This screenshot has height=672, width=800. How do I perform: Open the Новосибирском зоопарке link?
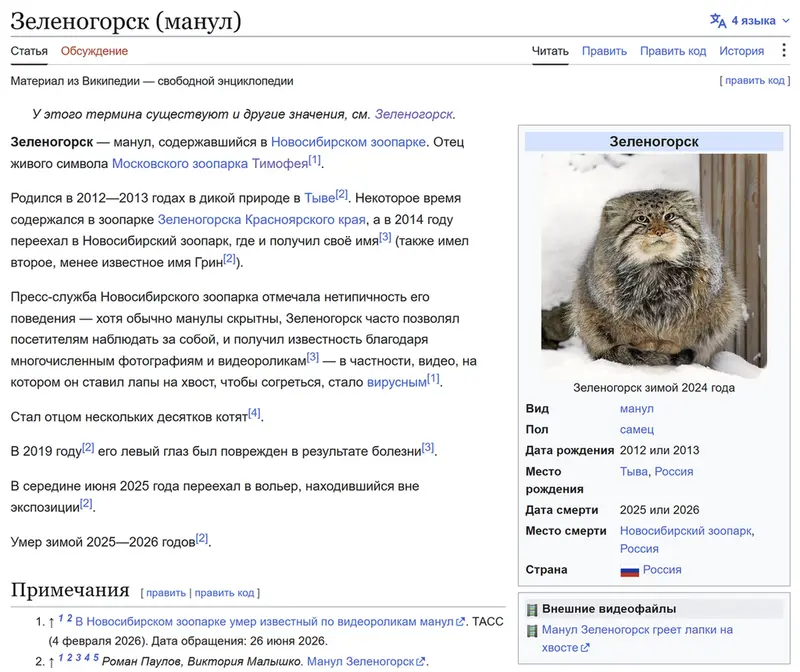[348, 142]
